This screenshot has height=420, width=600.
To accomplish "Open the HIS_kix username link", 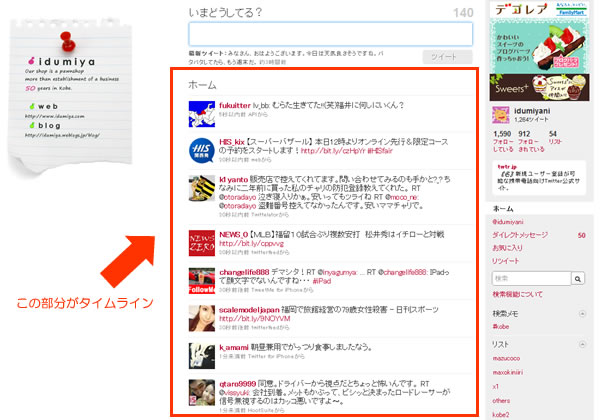I will point(232,142).
